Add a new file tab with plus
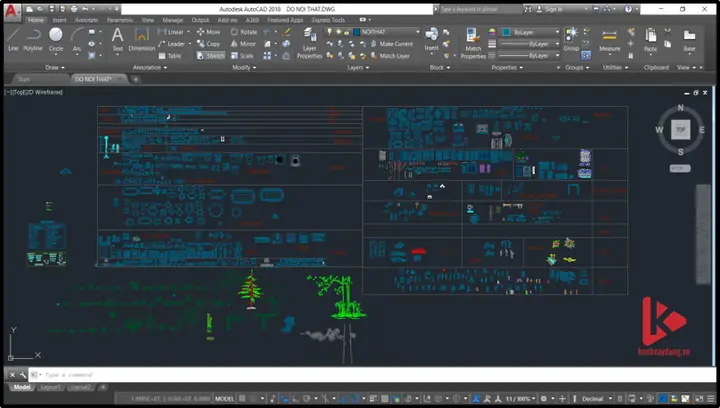 coord(135,79)
